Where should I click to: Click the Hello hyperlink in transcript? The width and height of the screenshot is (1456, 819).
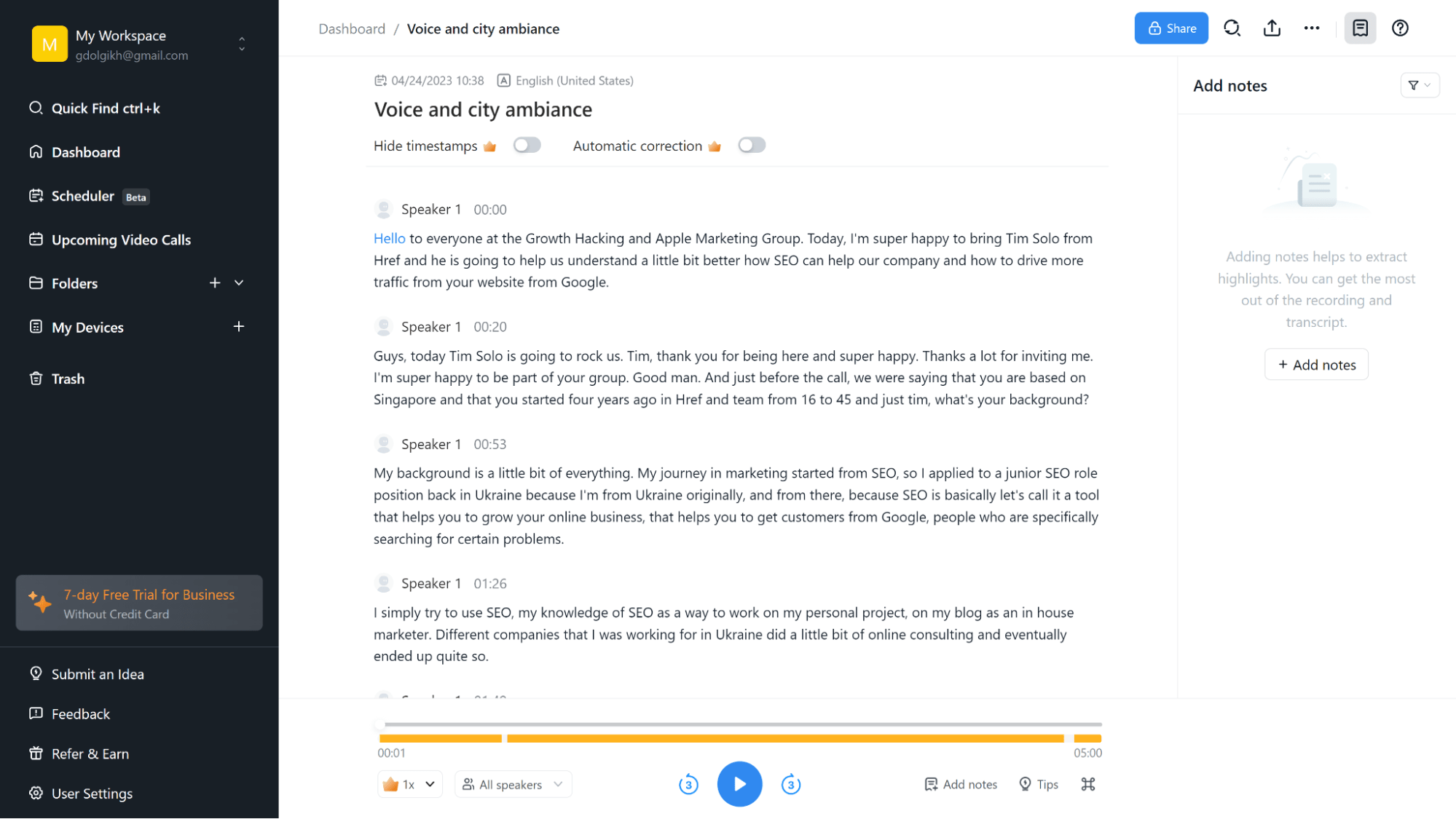pyautogui.click(x=389, y=238)
